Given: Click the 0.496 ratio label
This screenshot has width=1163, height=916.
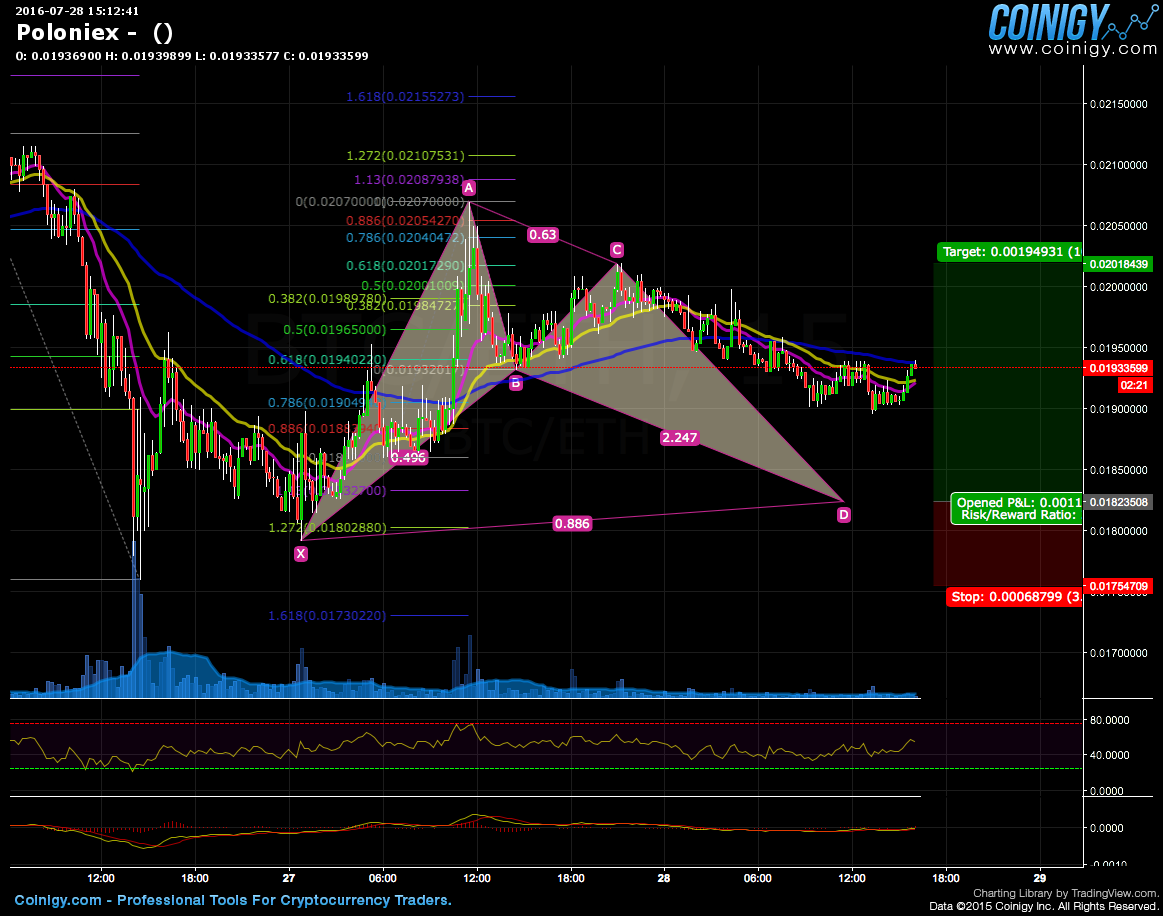Looking at the screenshot, I should 408,457.
